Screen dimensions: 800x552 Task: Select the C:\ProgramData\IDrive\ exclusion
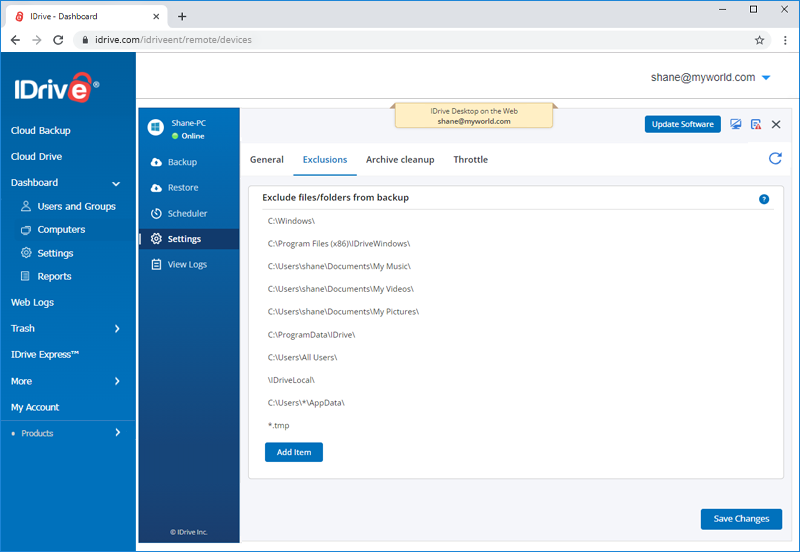(311, 335)
